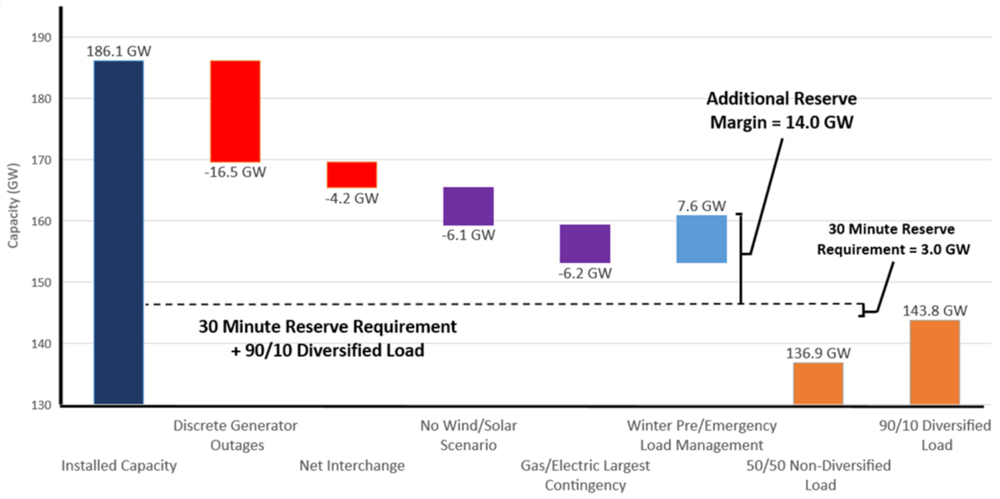This screenshot has height=499, width=1000.
Task: Click the dark blue Installed Capacity bar
Action: 118,232
